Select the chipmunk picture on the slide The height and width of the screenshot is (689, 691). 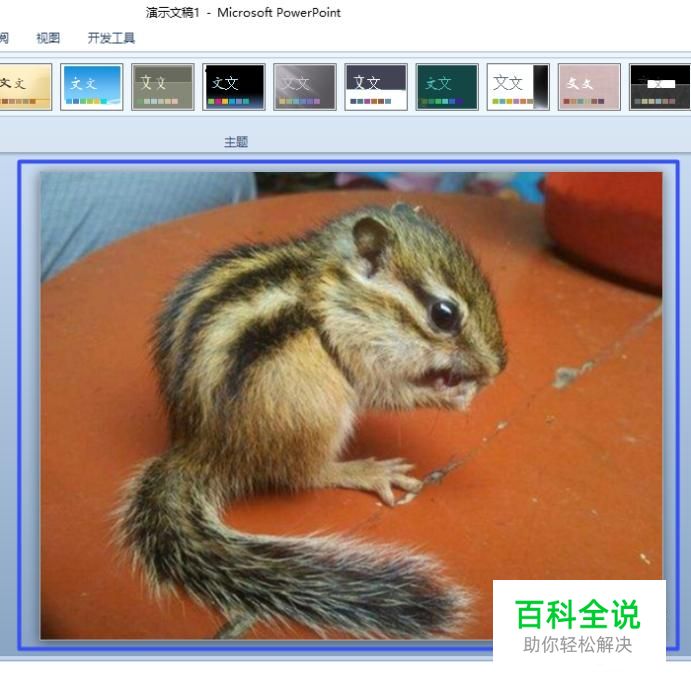351,406
